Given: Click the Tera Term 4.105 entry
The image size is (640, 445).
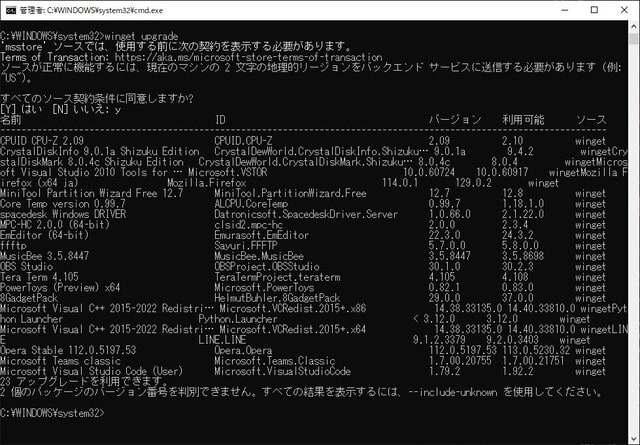Looking at the screenshot, I should click(x=40, y=277).
